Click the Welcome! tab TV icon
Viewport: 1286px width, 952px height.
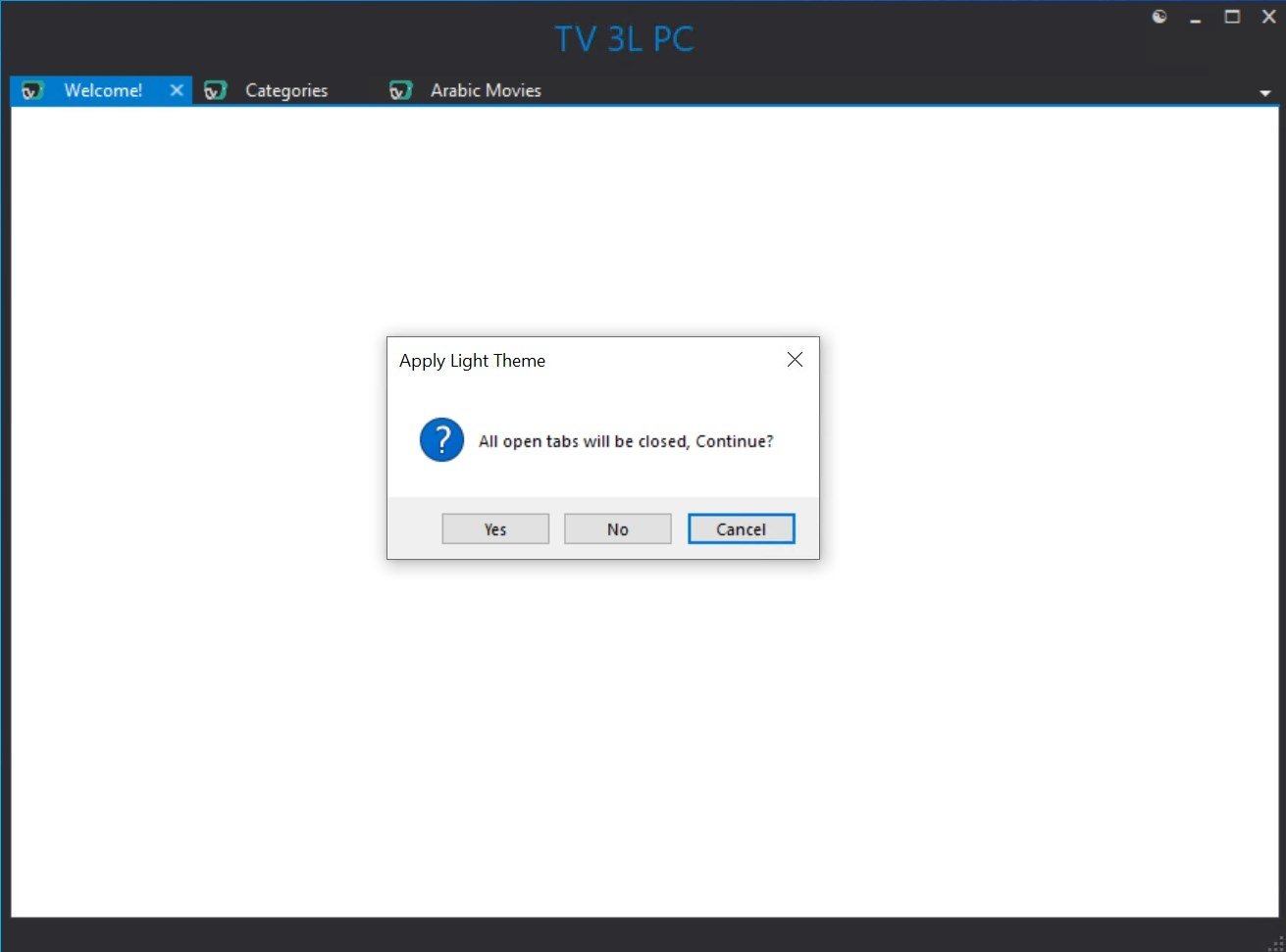tap(33, 91)
